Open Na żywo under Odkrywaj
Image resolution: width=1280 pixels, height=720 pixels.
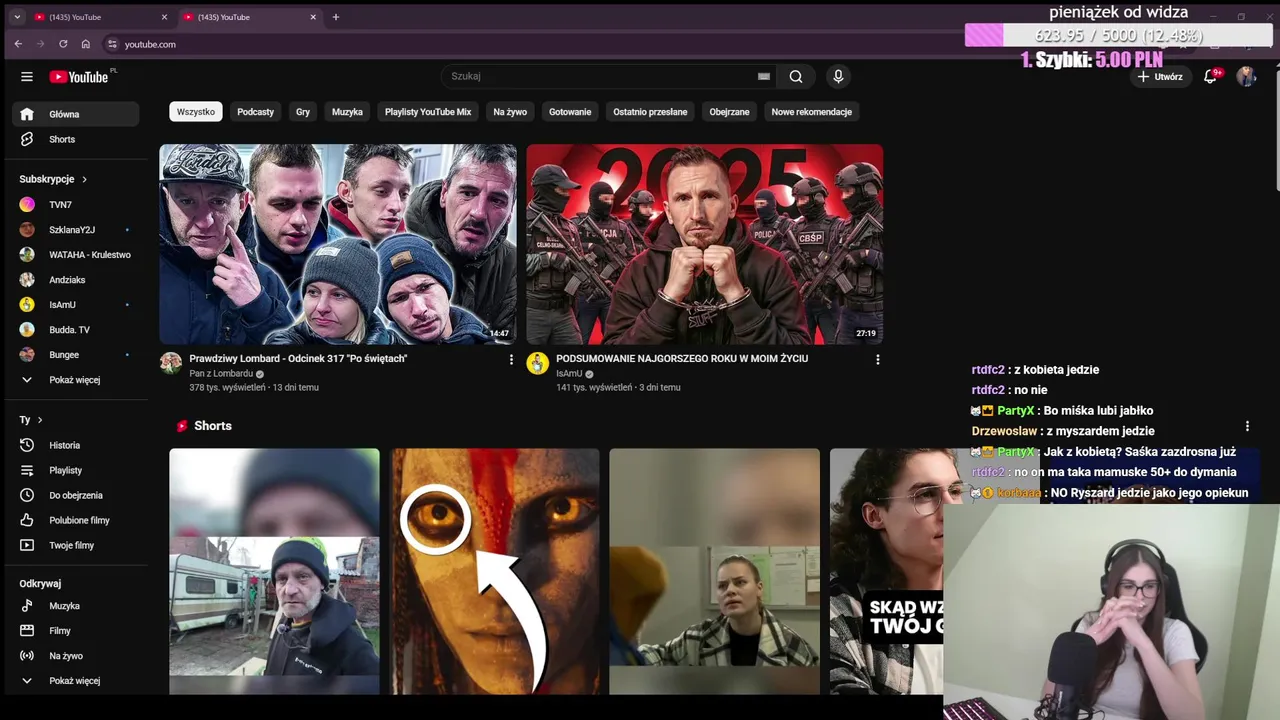tap(75, 656)
